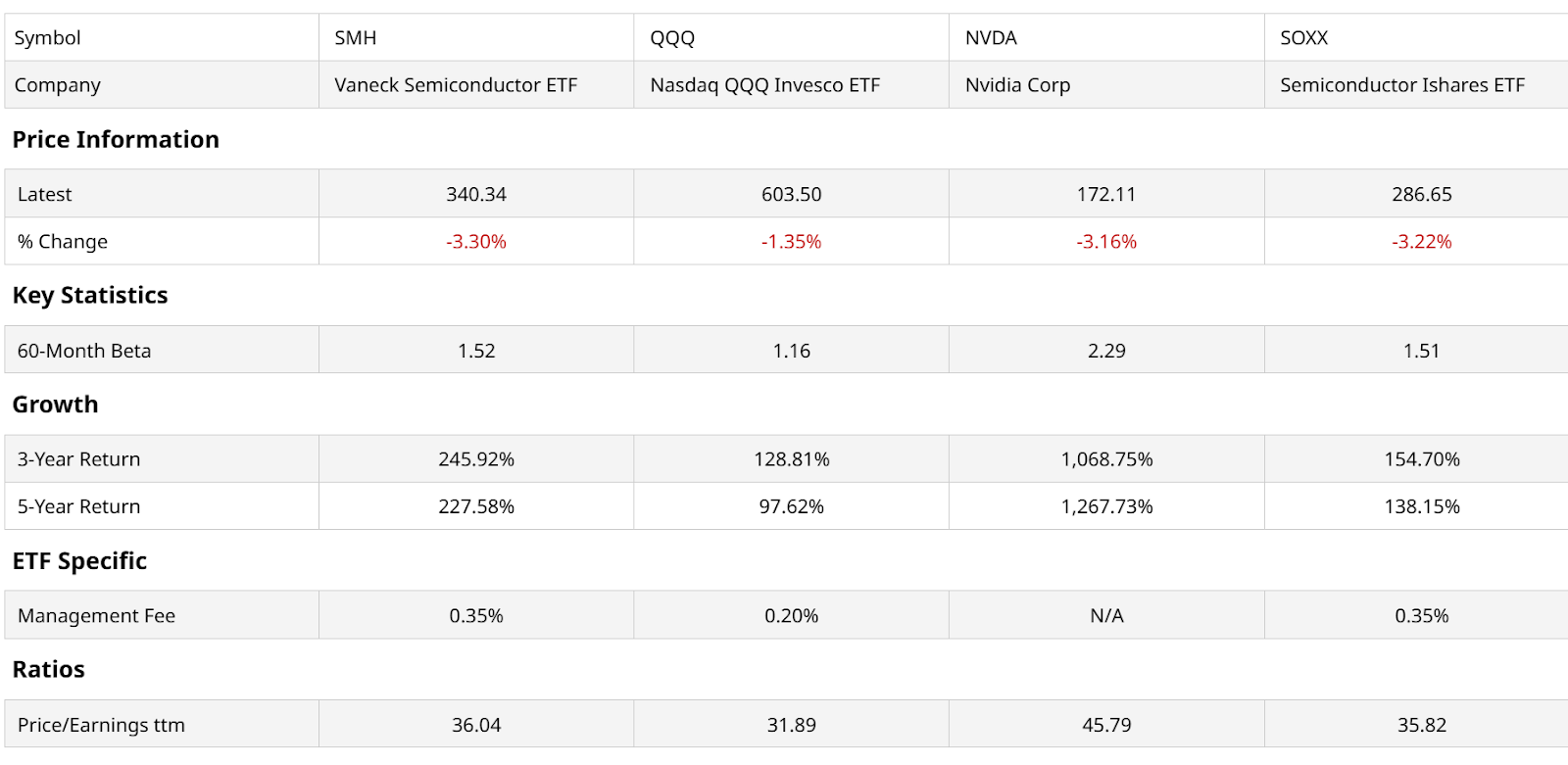
Task: Click the QQQ symbol header cell
Action: point(672,38)
